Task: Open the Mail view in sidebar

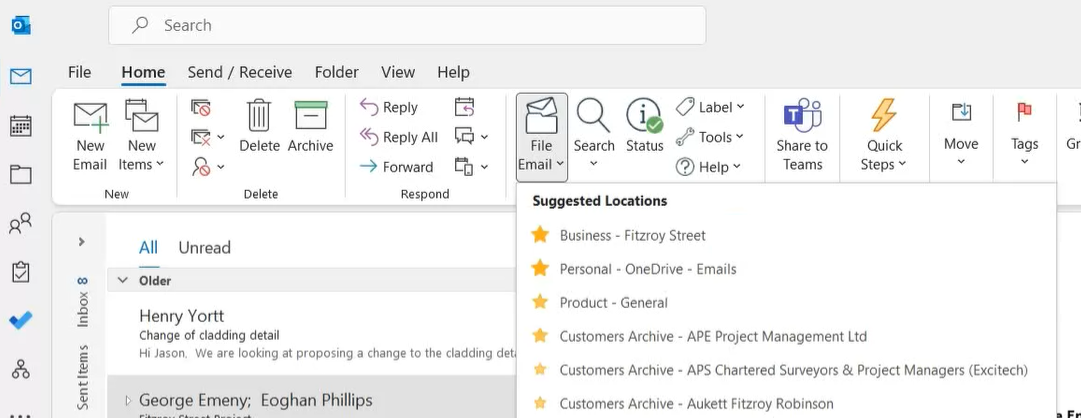Action: coord(21,76)
